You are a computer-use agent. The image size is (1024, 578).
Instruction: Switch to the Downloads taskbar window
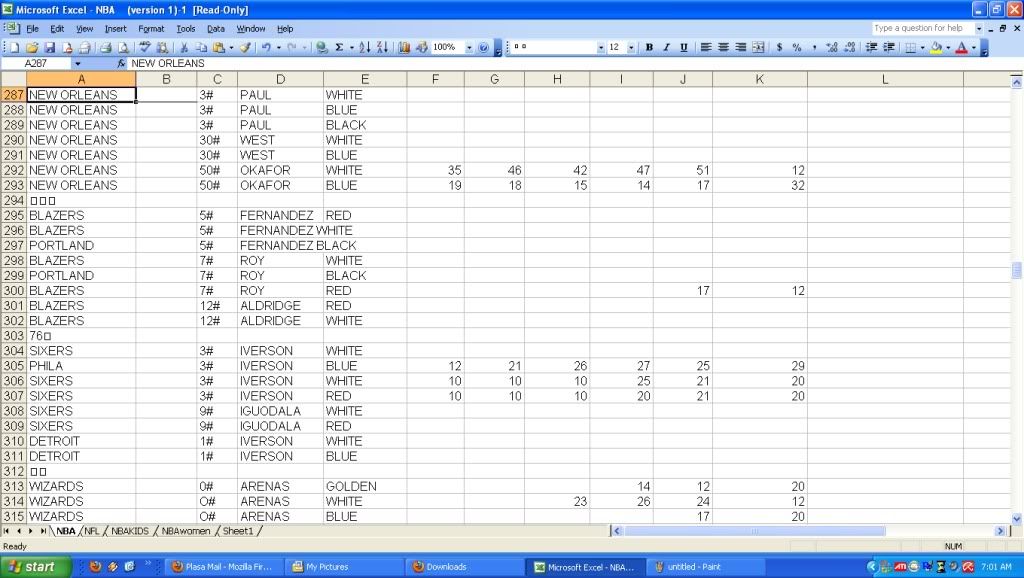[x=464, y=567]
